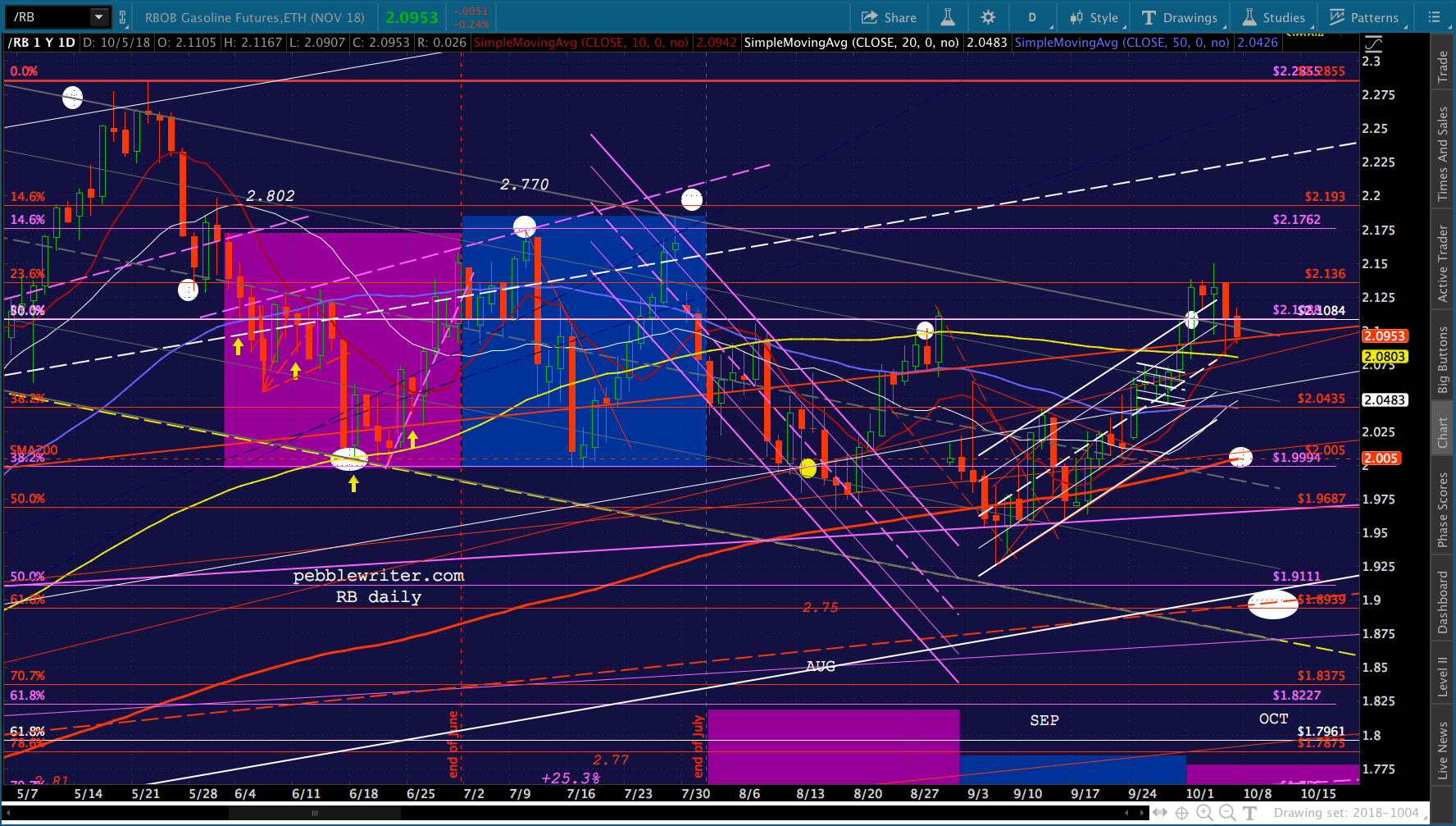Image resolution: width=1456 pixels, height=826 pixels.
Task: Select the crosshair pan tool icon
Action: (1181, 813)
